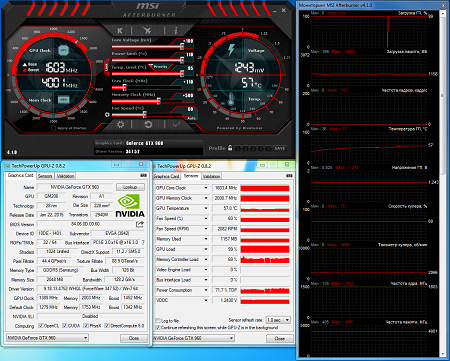
Task: Click the BIOS Version share/export icon in GPU-Z
Action: [140, 224]
